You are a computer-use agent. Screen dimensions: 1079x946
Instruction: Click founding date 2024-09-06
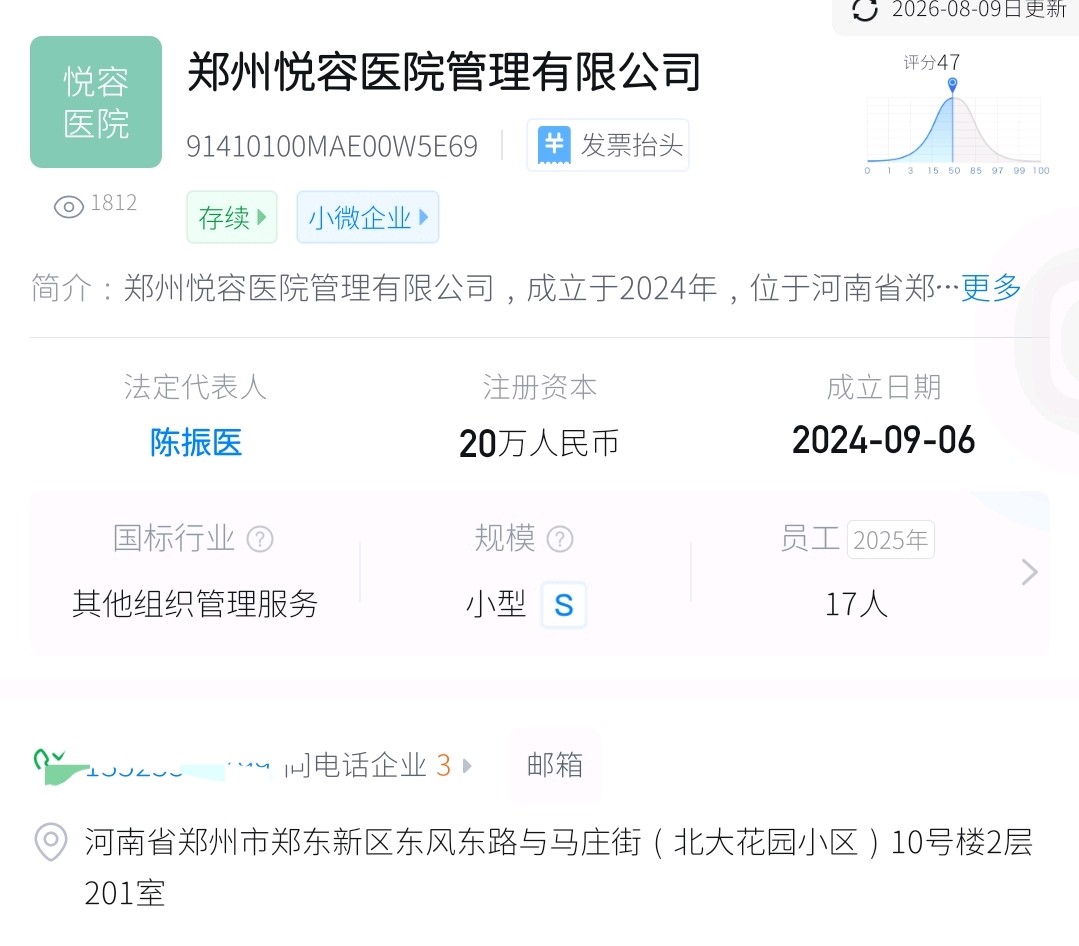pos(884,440)
